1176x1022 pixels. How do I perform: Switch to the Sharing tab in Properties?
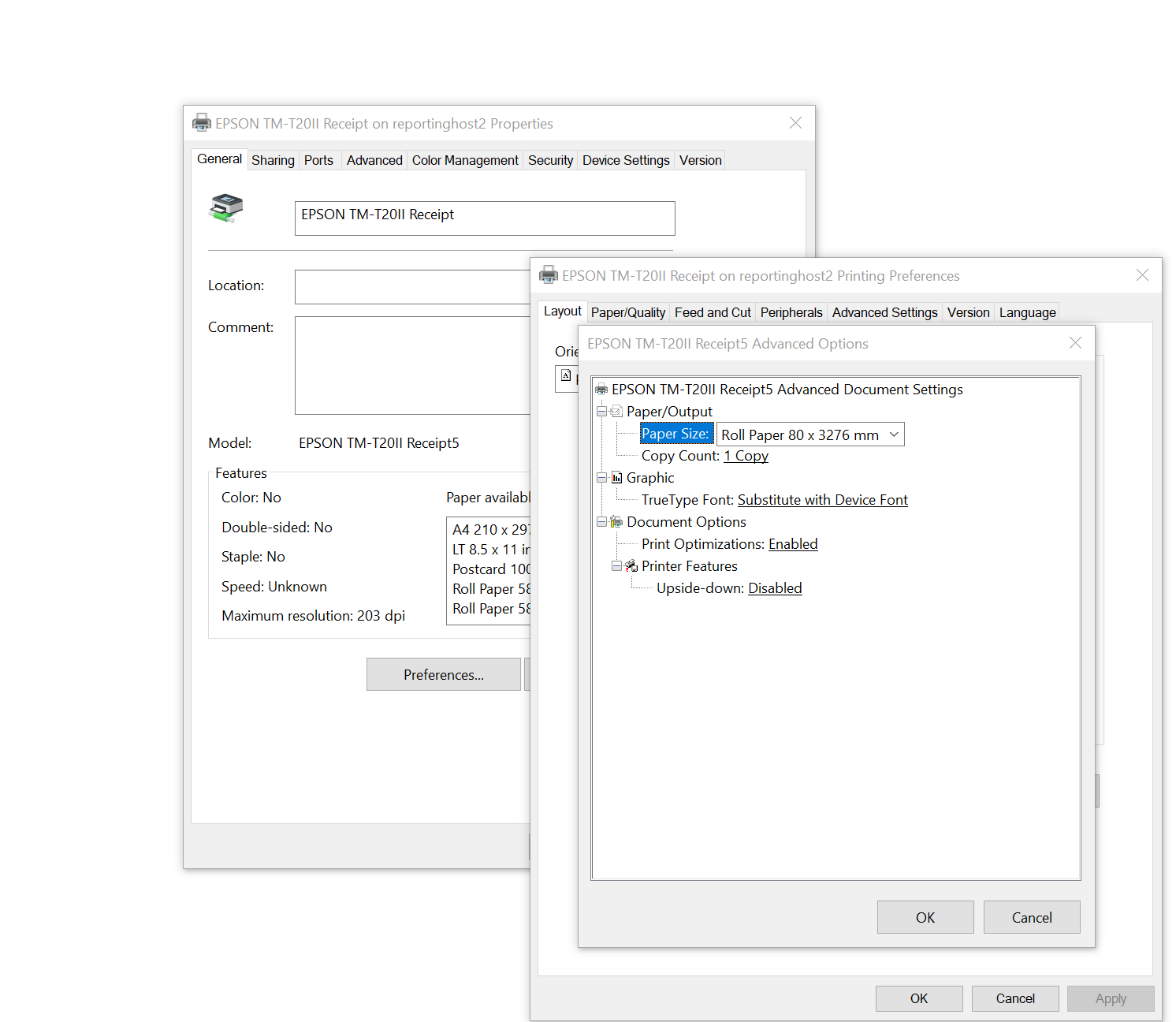click(x=273, y=160)
